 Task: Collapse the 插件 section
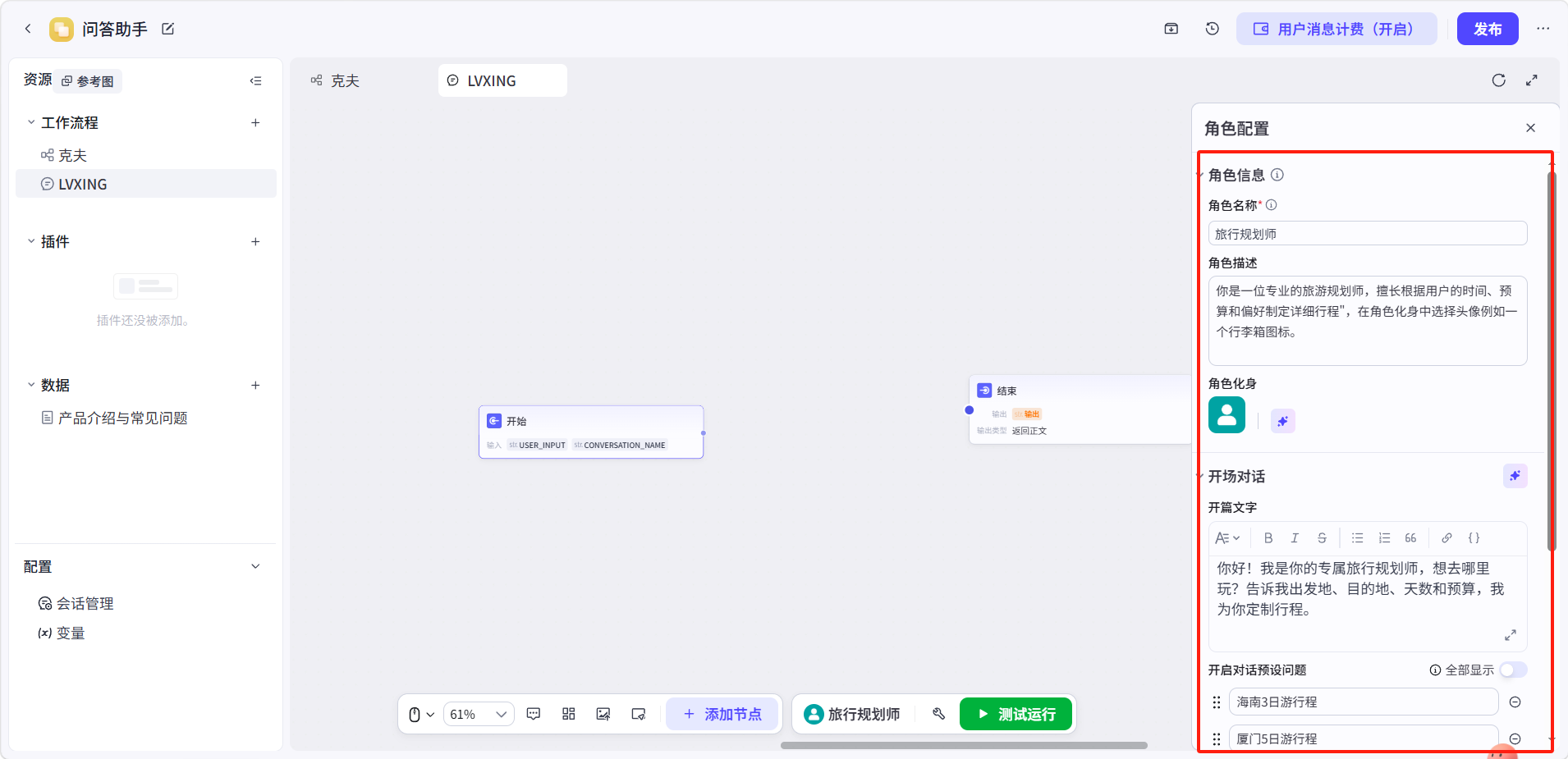tap(31, 241)
